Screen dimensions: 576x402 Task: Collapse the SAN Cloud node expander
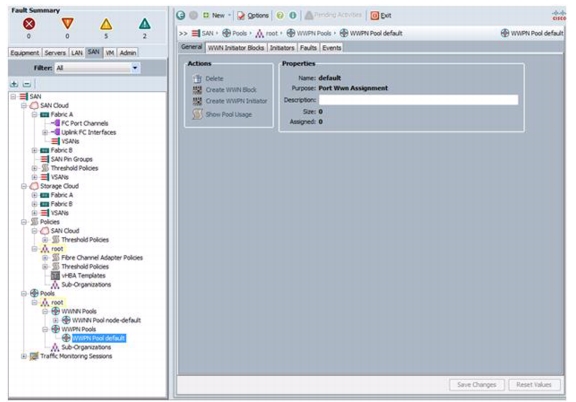pyautogui.click(x=24, y=105)
